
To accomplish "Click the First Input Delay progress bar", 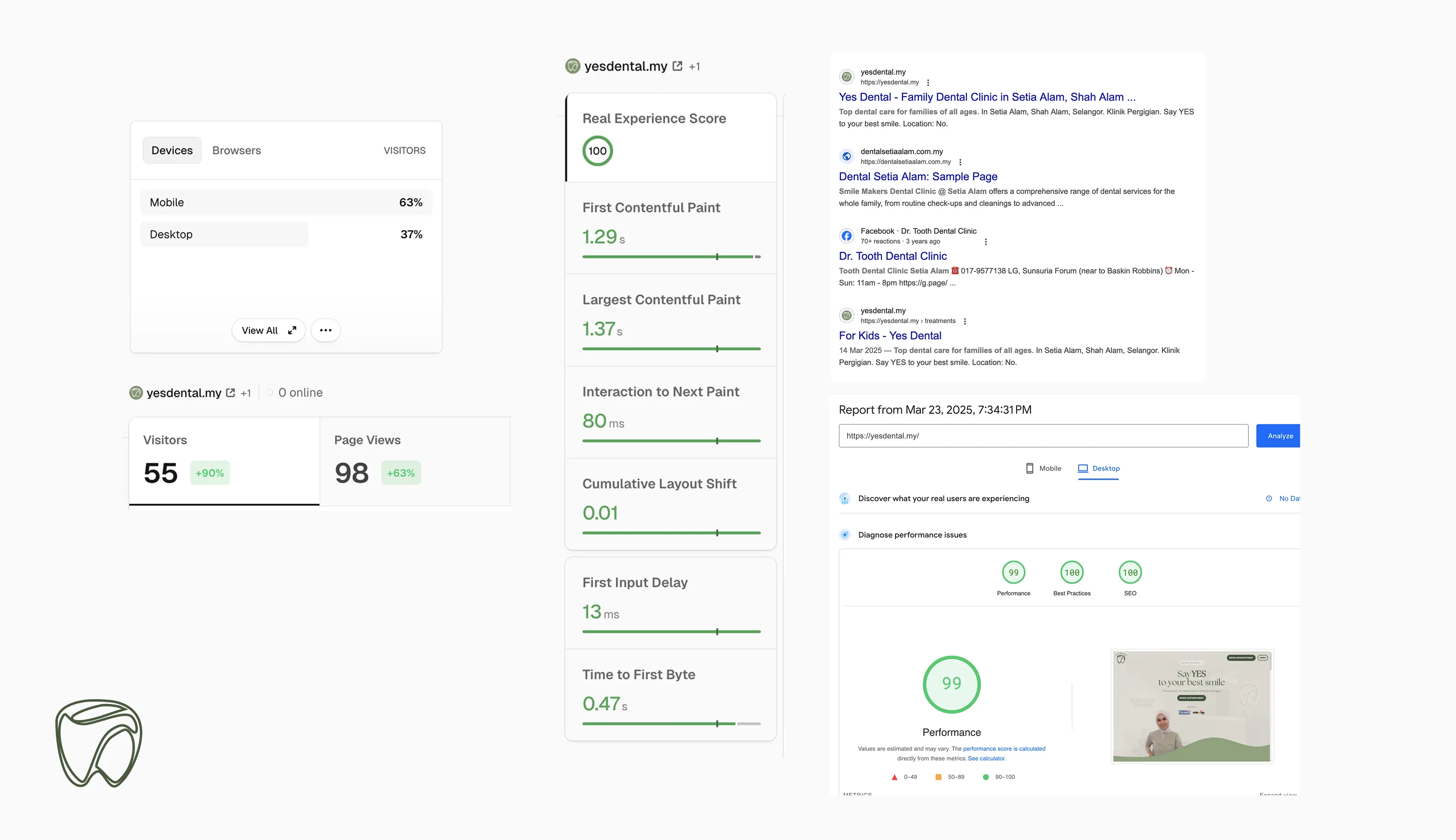I will [x=672, y=632].
